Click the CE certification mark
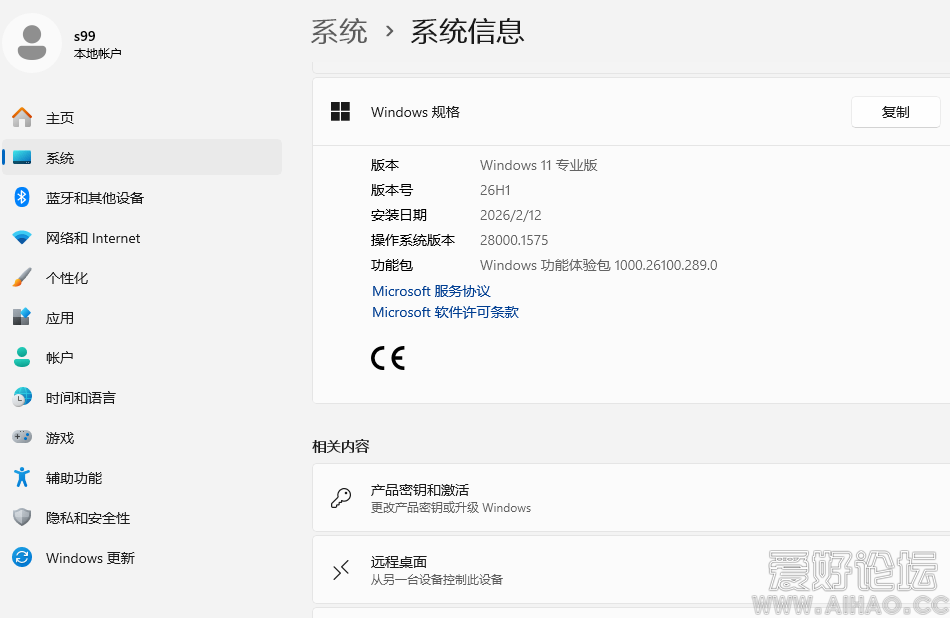Viewport: 950px width, 618px height. tap(388, 358)
